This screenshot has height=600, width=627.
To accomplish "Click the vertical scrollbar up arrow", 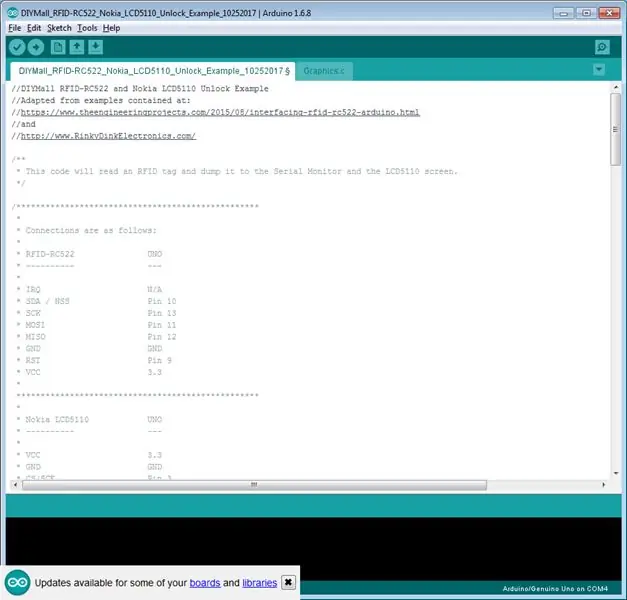I will coord(616,87).
